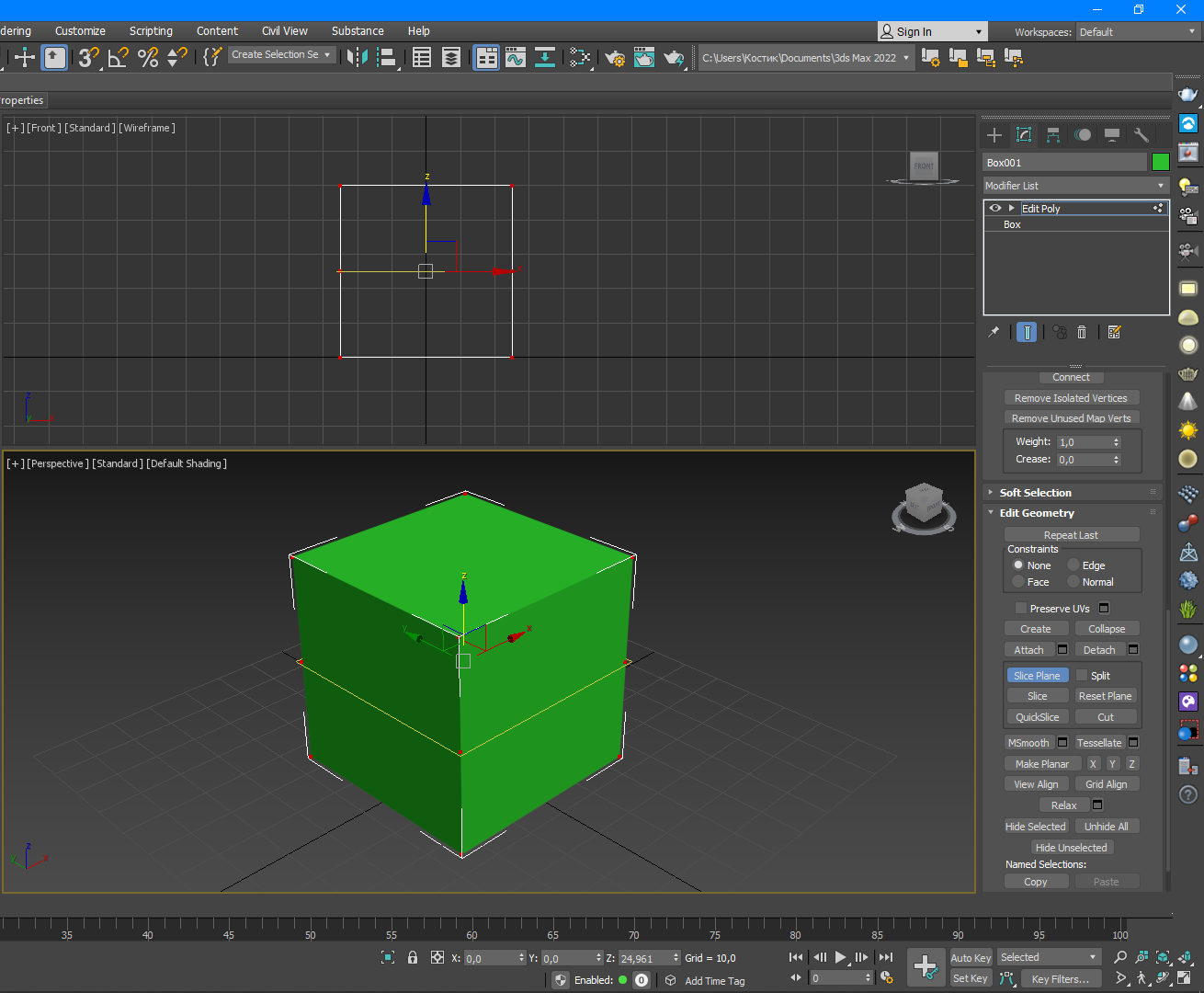Click the green object color swatch
This screenshot has width=1204, height=993.
coord(1160,163)
